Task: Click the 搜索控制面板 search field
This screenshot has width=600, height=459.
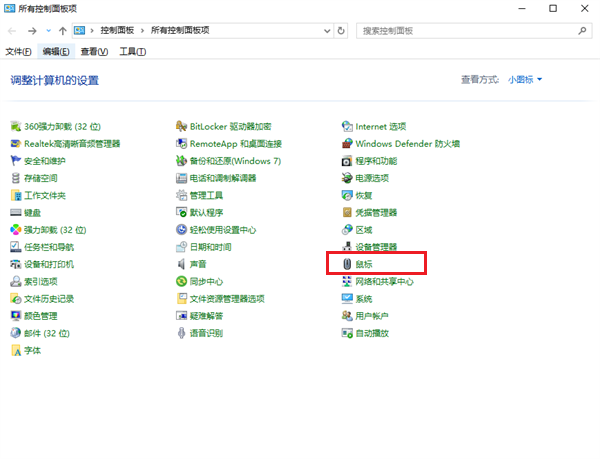Action: coord(474,31)
